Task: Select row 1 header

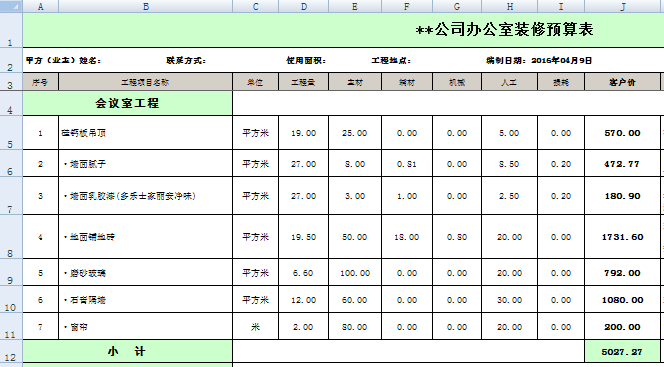Action: point(11,30)
